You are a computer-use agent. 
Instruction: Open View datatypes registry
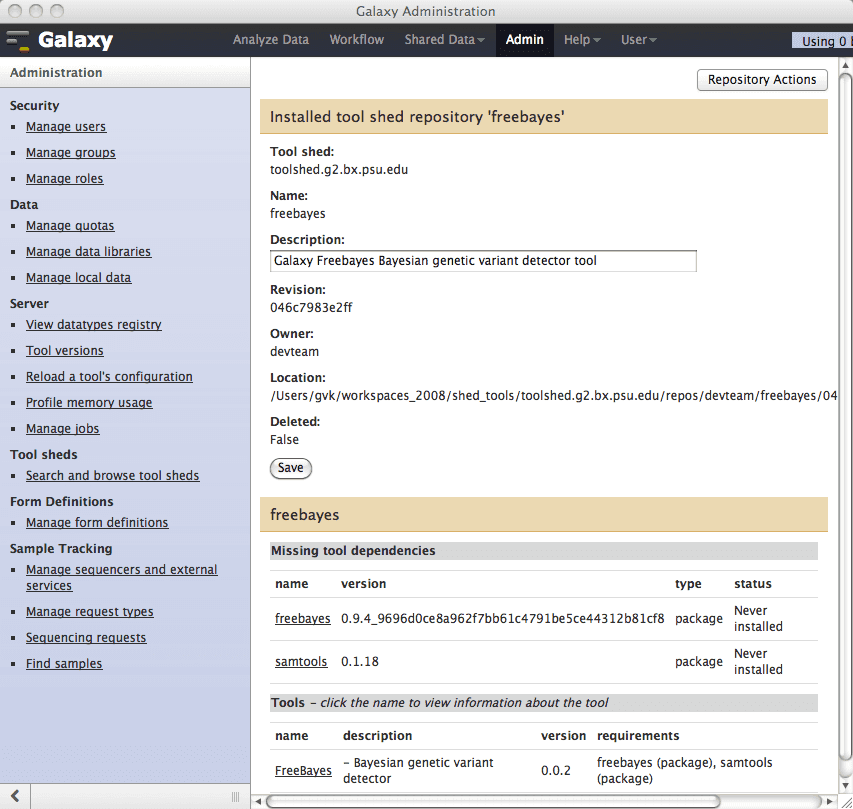coord(93,325)
